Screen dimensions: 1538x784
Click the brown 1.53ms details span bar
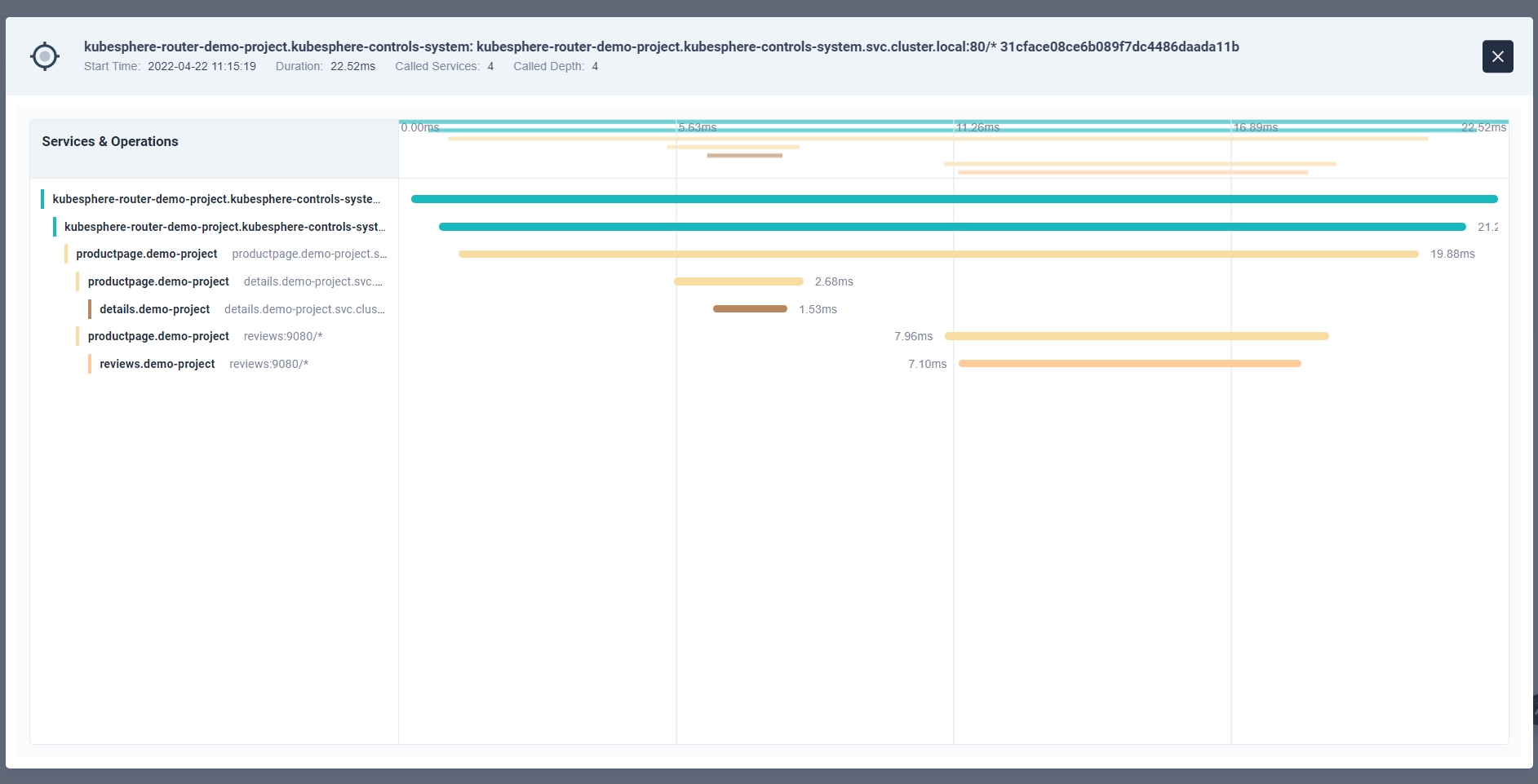click(750, 309)
